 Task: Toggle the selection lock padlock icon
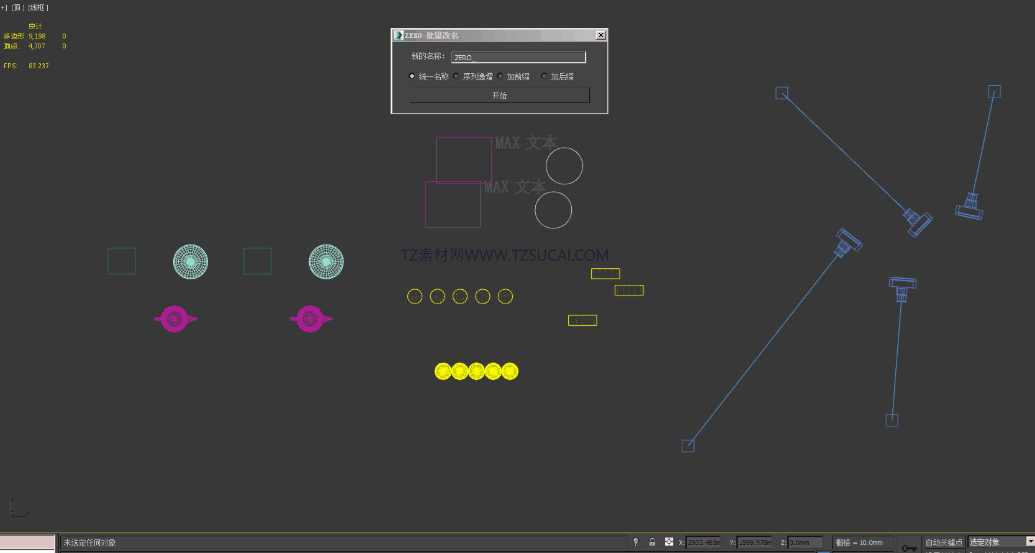[x=652, y=542]
